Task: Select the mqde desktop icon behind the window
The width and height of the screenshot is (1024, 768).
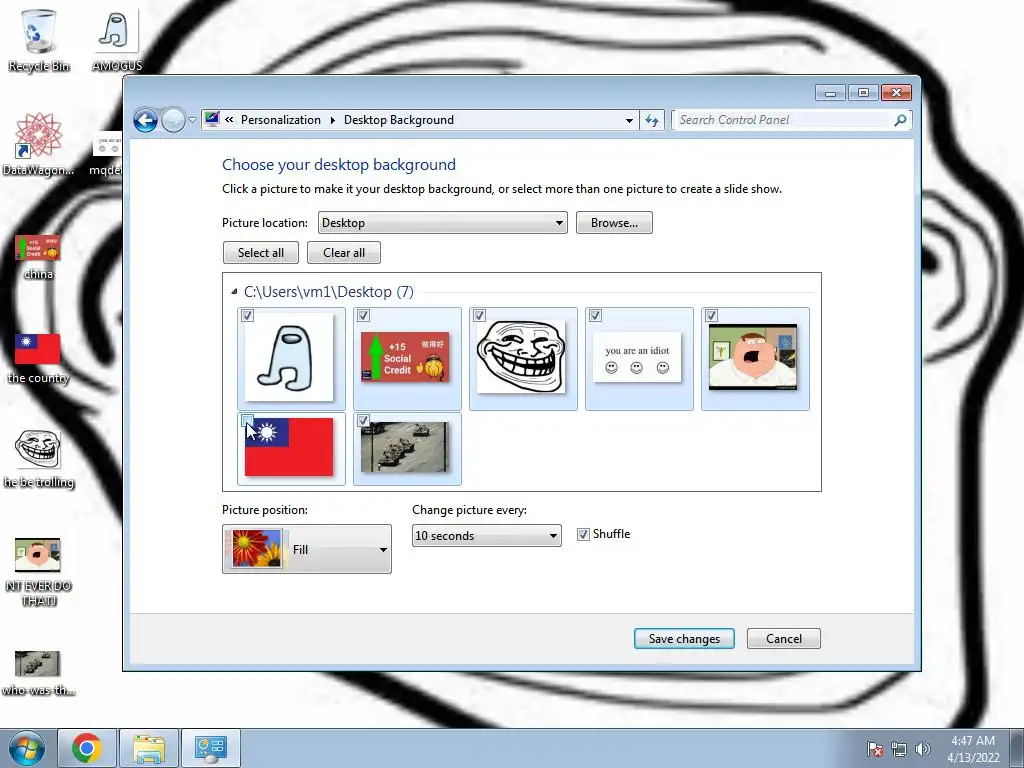Action: [106, 153]
